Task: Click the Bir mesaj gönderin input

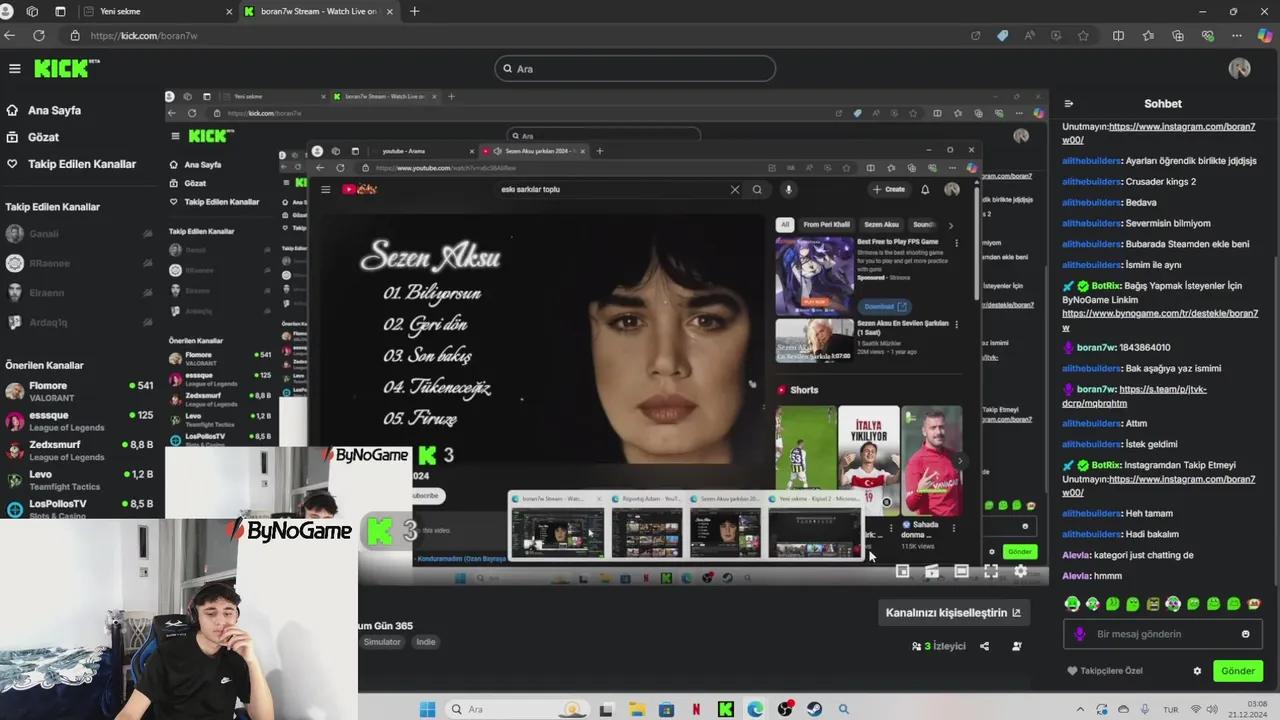Action: pos(1162,634)
